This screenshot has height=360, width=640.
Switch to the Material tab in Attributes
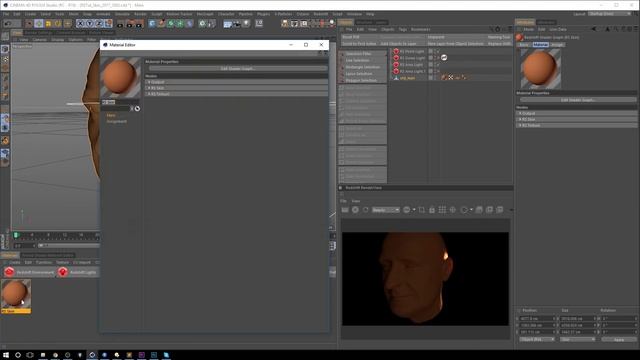(x=540, y=44)
